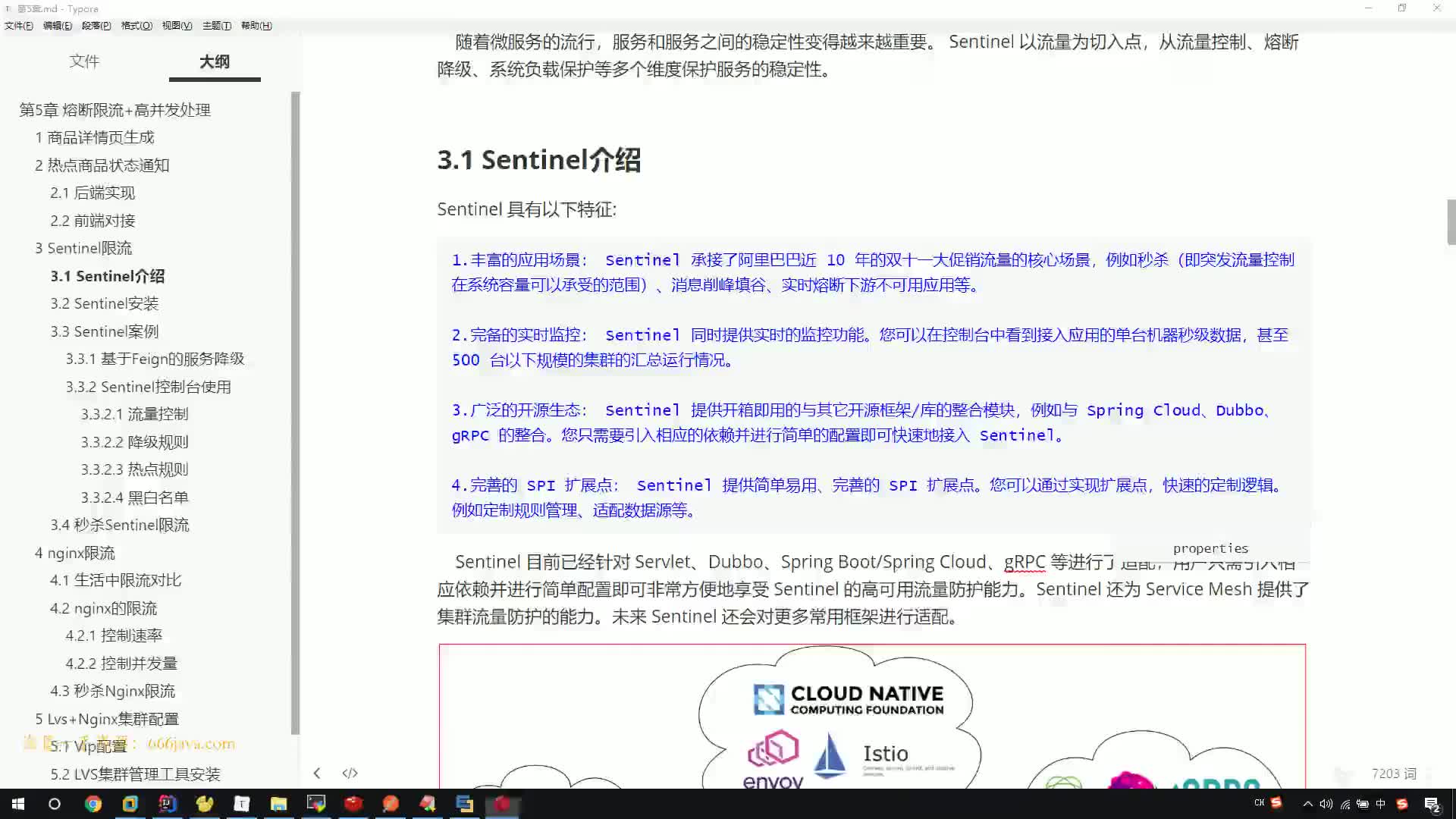This screenshot has height=819, width=1456.
Task: Open the red cube (Redis) taskbar icon
Action: pos(353,804)
